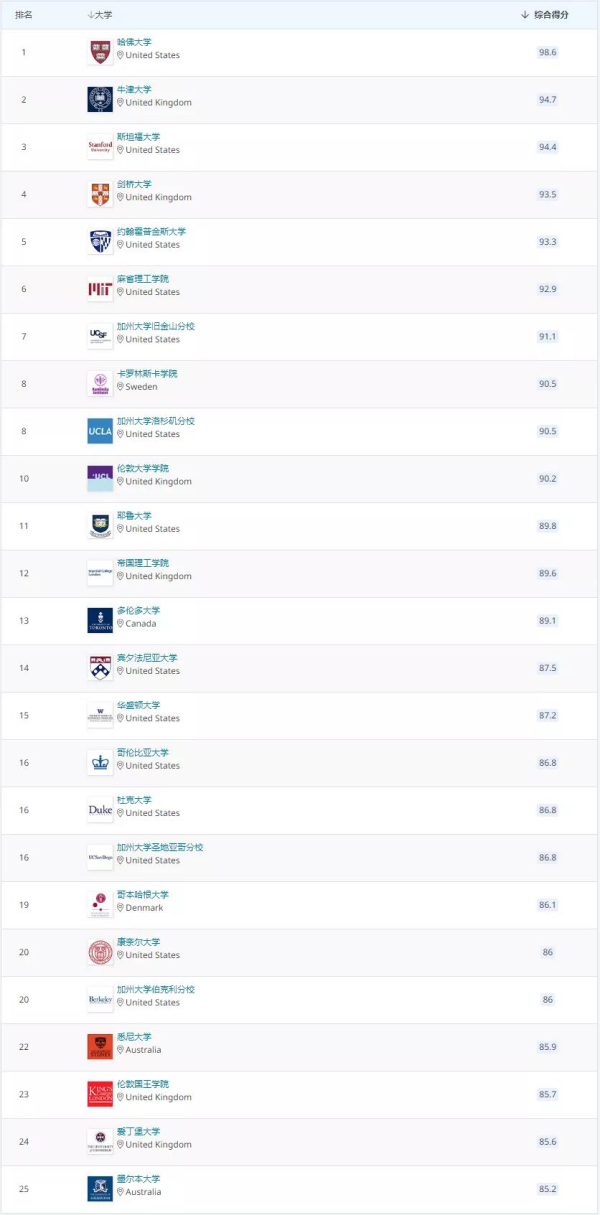Open the 墨尔本大学 link
The image size is (600, 1215).
point(138,1179)
